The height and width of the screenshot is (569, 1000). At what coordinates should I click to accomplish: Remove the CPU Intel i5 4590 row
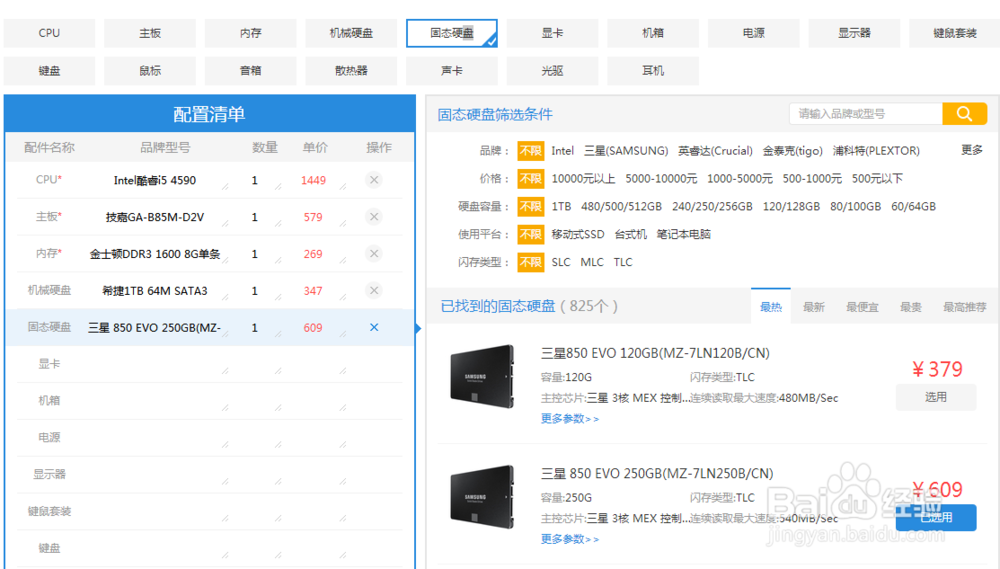point(374,180)
